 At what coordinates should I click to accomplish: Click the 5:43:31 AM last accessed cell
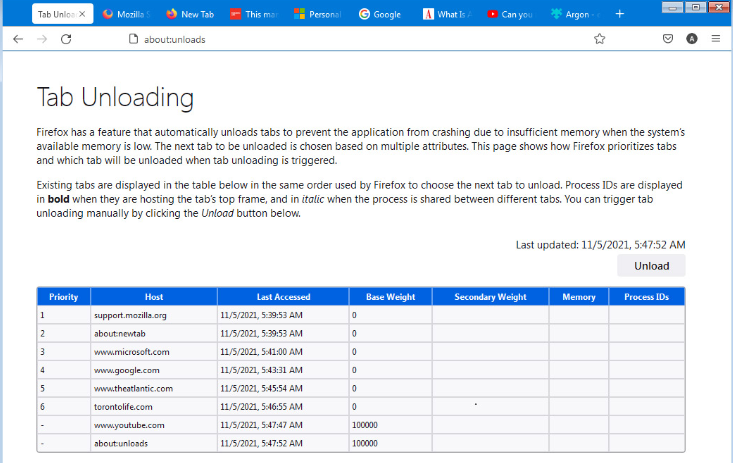click(283, 369)
